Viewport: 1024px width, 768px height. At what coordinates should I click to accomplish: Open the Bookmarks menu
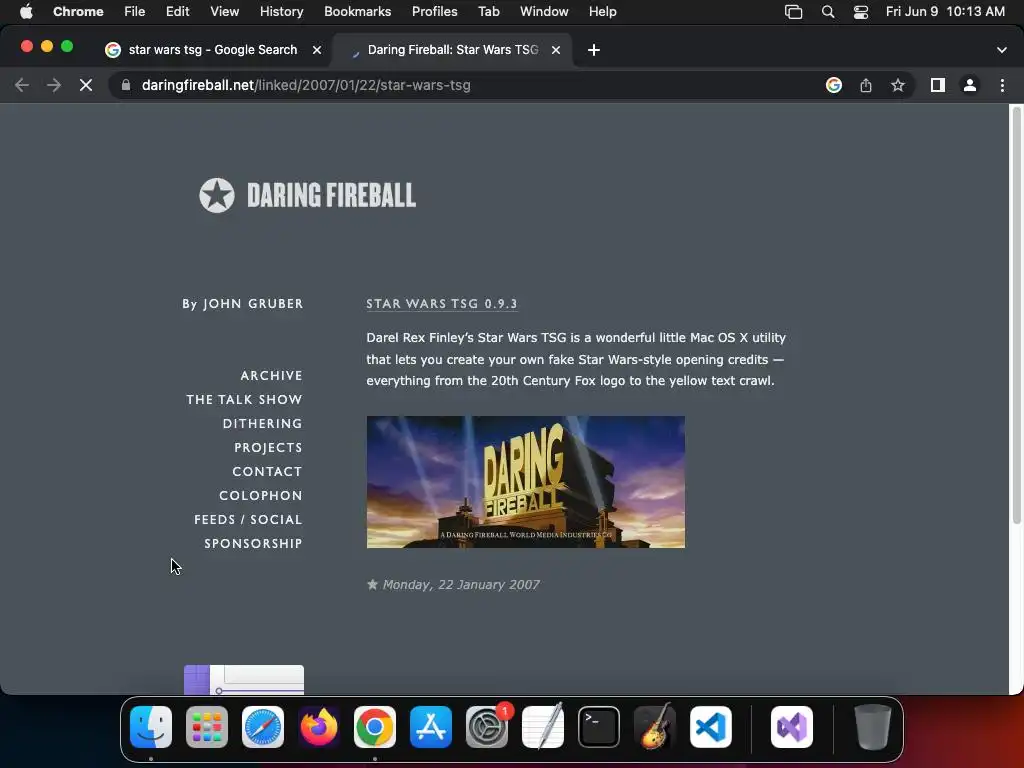coord(357,12)
